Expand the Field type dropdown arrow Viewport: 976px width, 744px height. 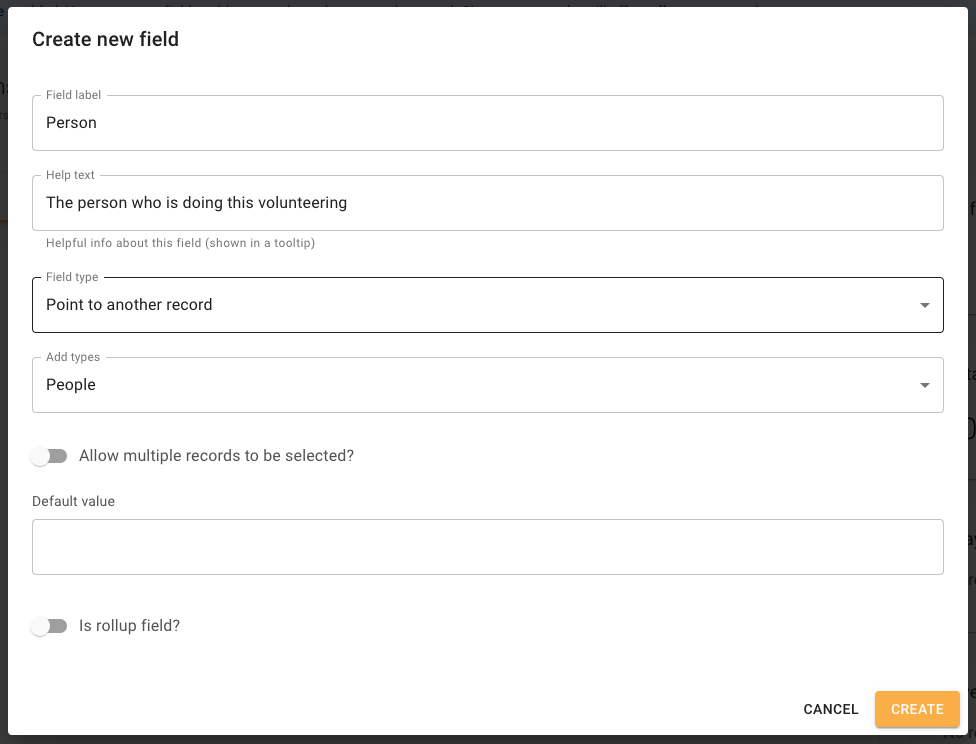coord(924,305)
